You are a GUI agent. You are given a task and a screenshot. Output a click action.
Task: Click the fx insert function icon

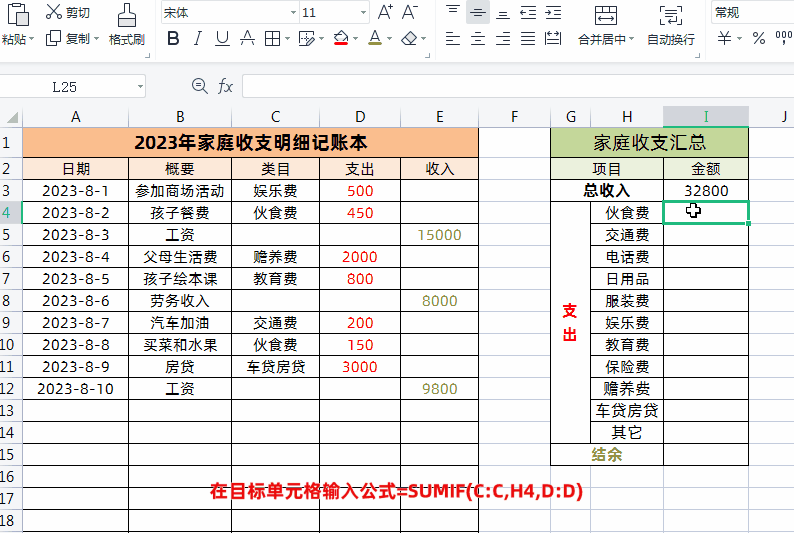coord(225,87)
